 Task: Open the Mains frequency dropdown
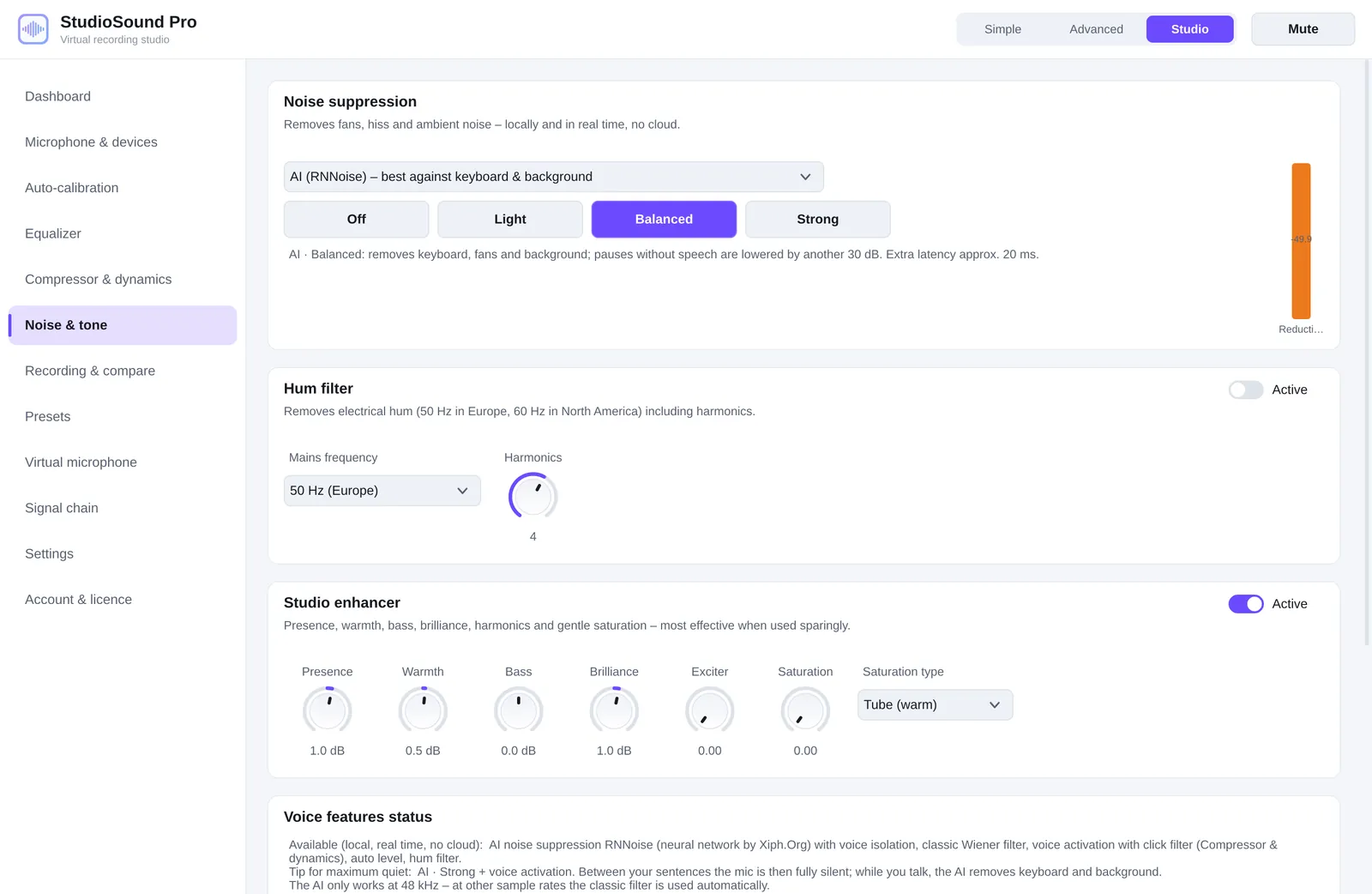(382, 491)
